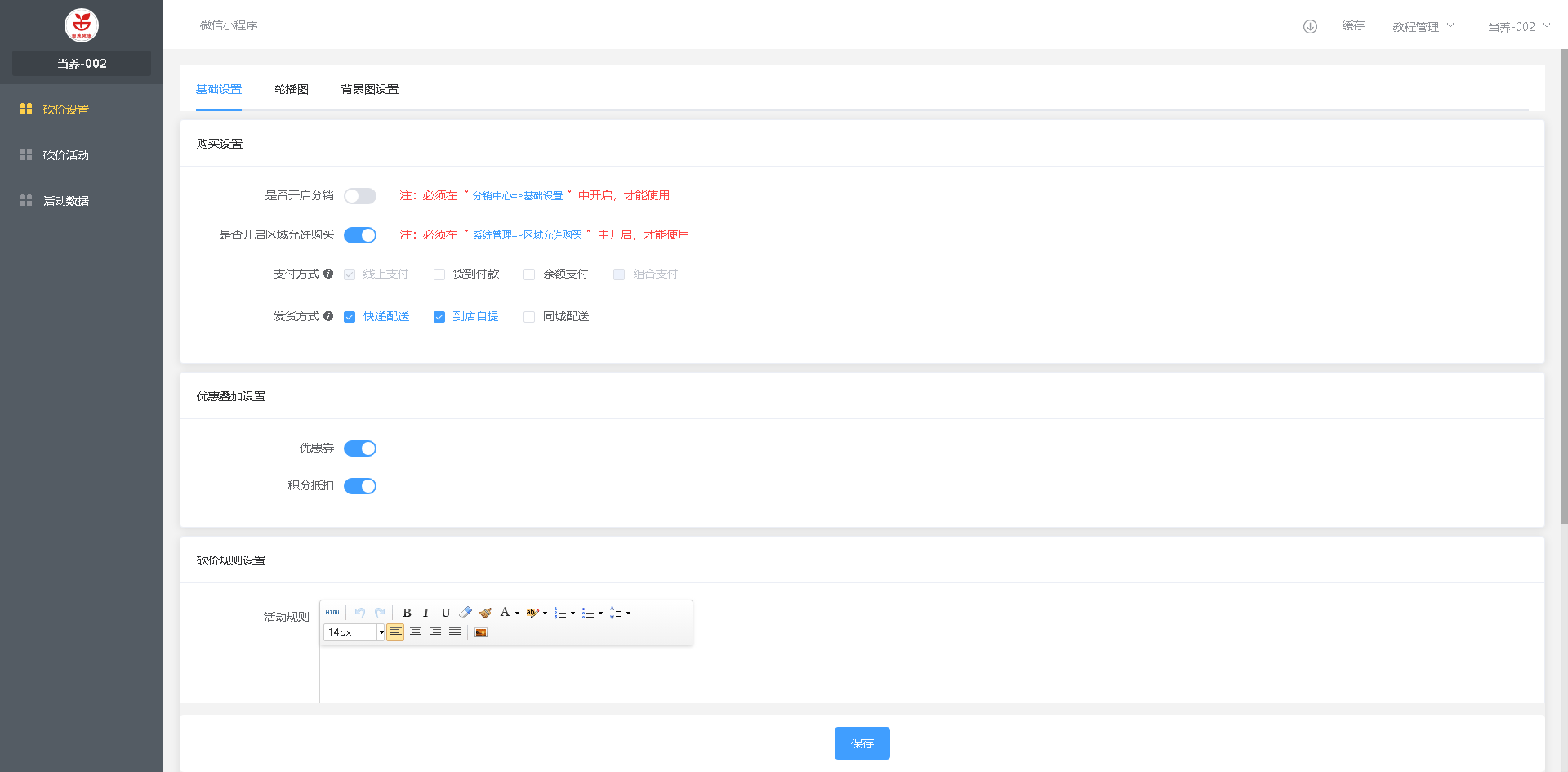Open 砍价活动 in the sidebar
The width and height of the screenshot is (1568, 772).
coord(66,155)
